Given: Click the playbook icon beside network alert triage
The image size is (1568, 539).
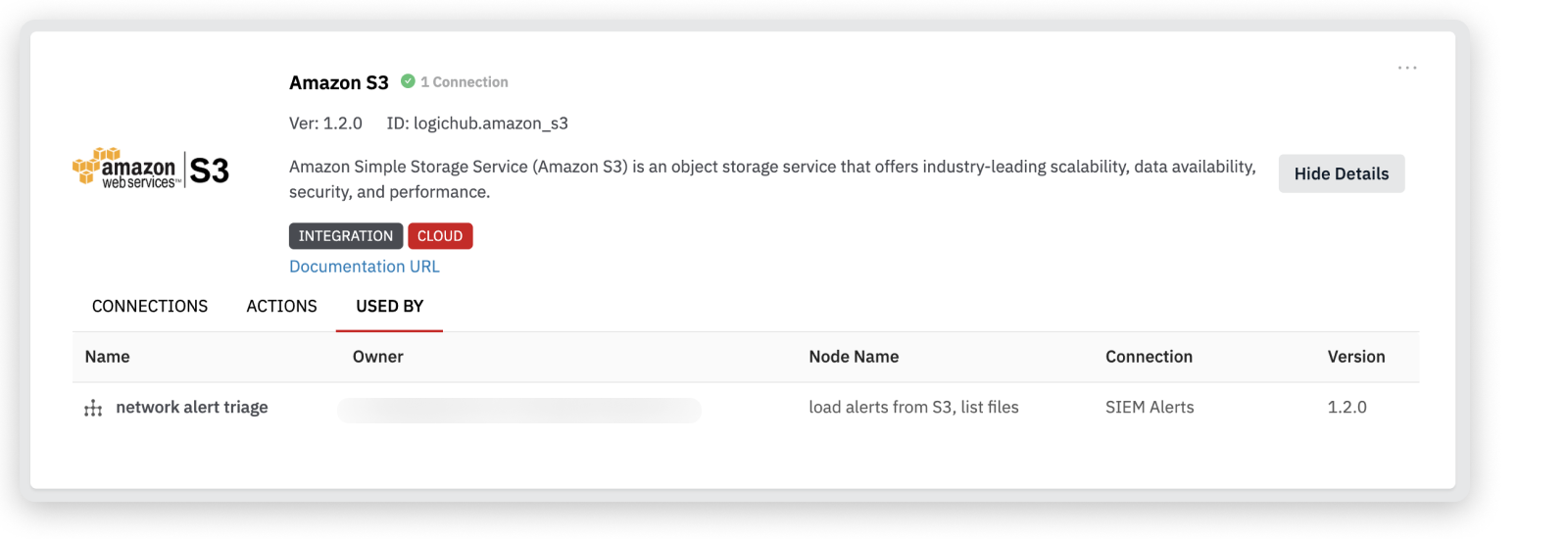Looking at the screenshot, I should [x=93, y=408].
